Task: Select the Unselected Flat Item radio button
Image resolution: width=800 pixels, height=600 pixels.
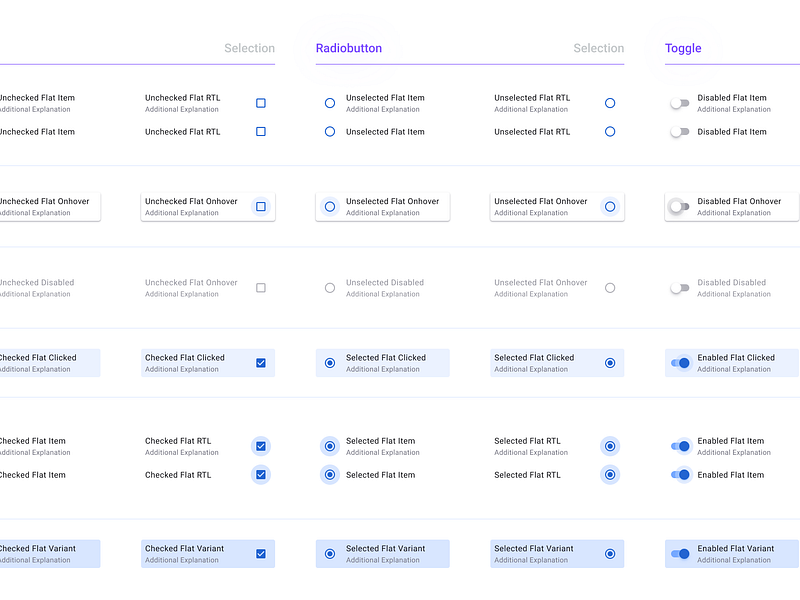Action: pos(329,103)
